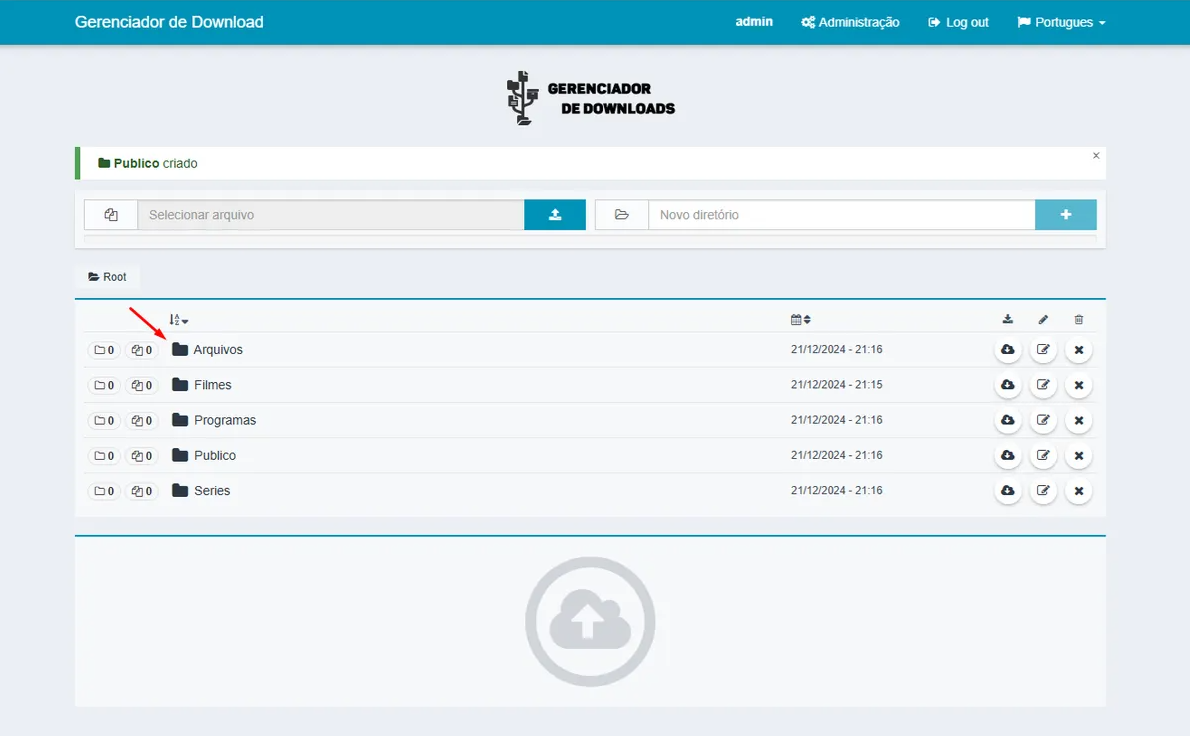Click the download icon in the table header
This screenshot has height=736, width=1190.
(x=1007, y=319)
